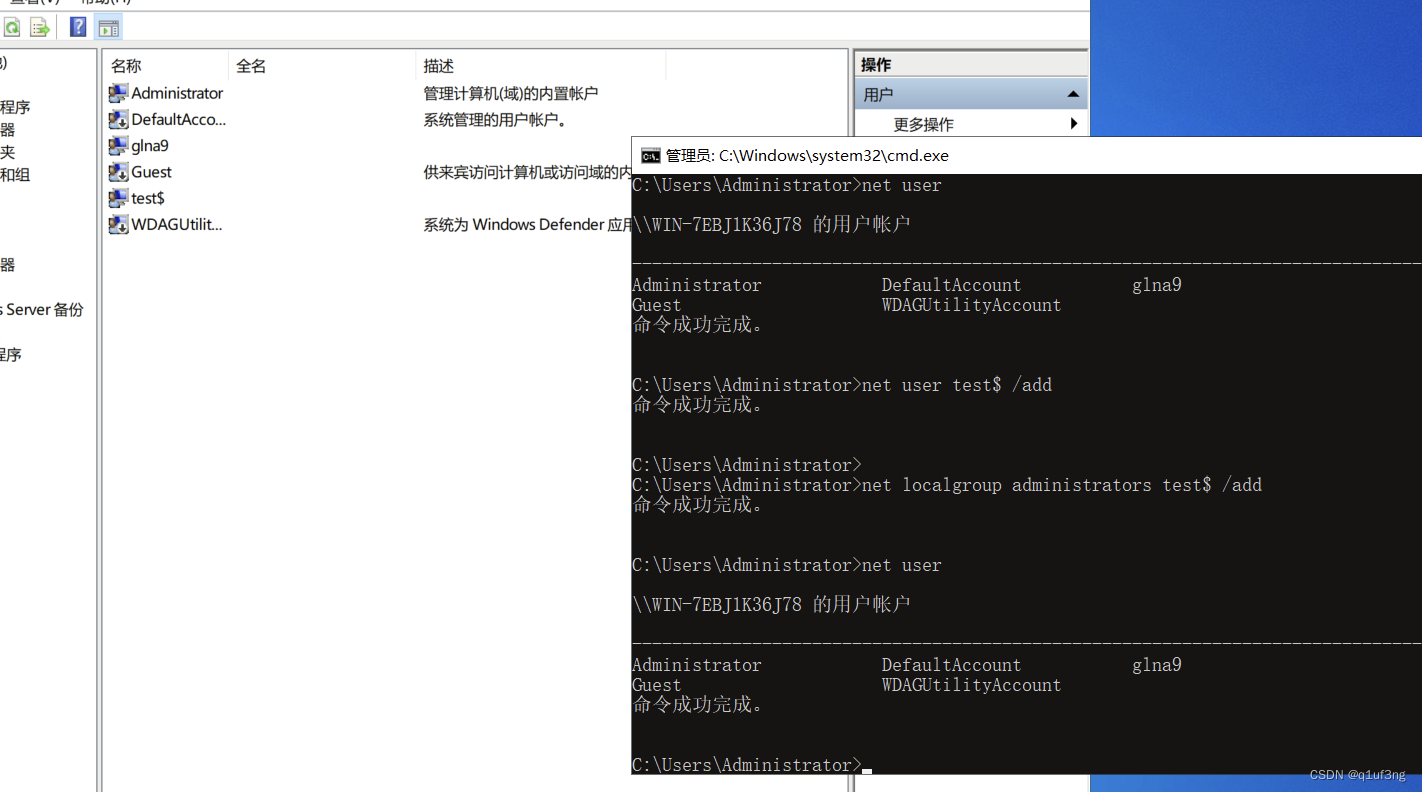Click the test$ account's user icon

tap(118, 198)
